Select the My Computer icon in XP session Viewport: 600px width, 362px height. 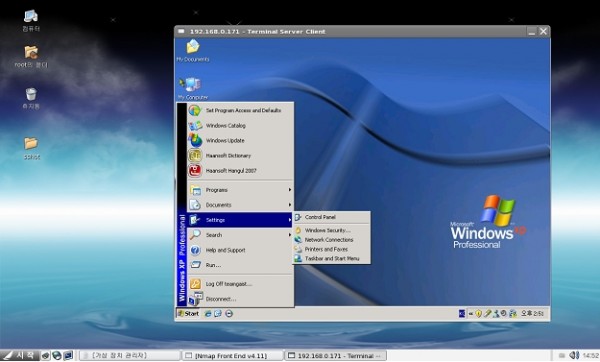pyautogui.click(x=193, y=88)
